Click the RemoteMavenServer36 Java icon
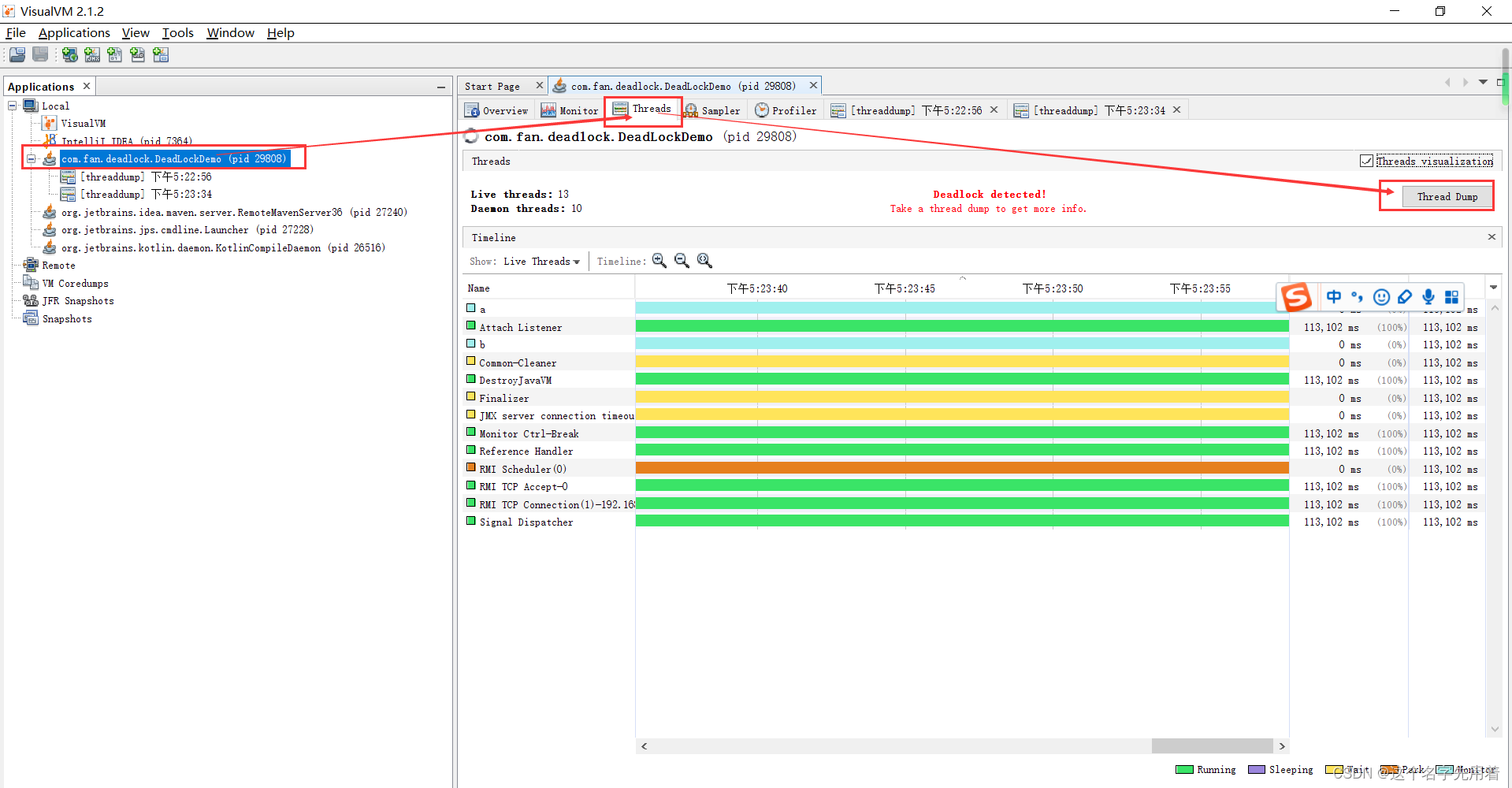The image size is (1512, 788). coord(50,212)
